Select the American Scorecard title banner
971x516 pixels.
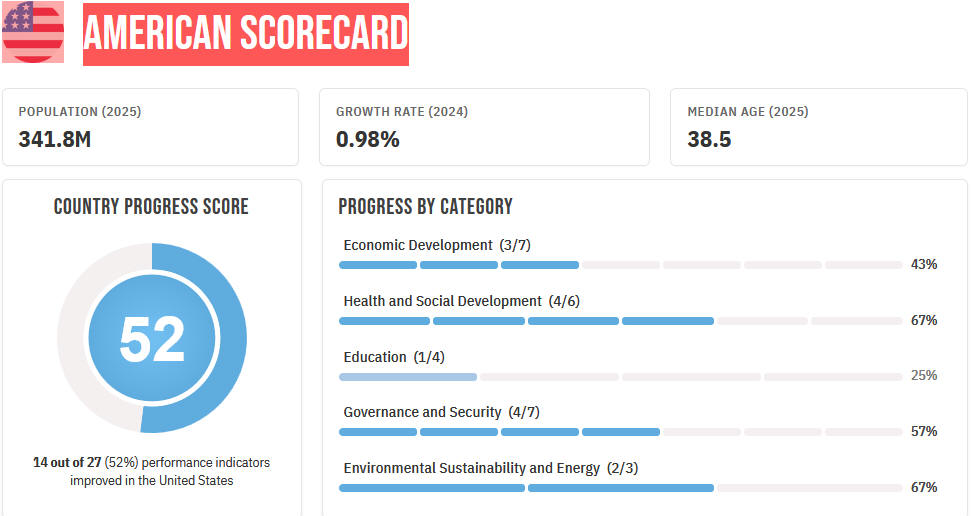246,34
